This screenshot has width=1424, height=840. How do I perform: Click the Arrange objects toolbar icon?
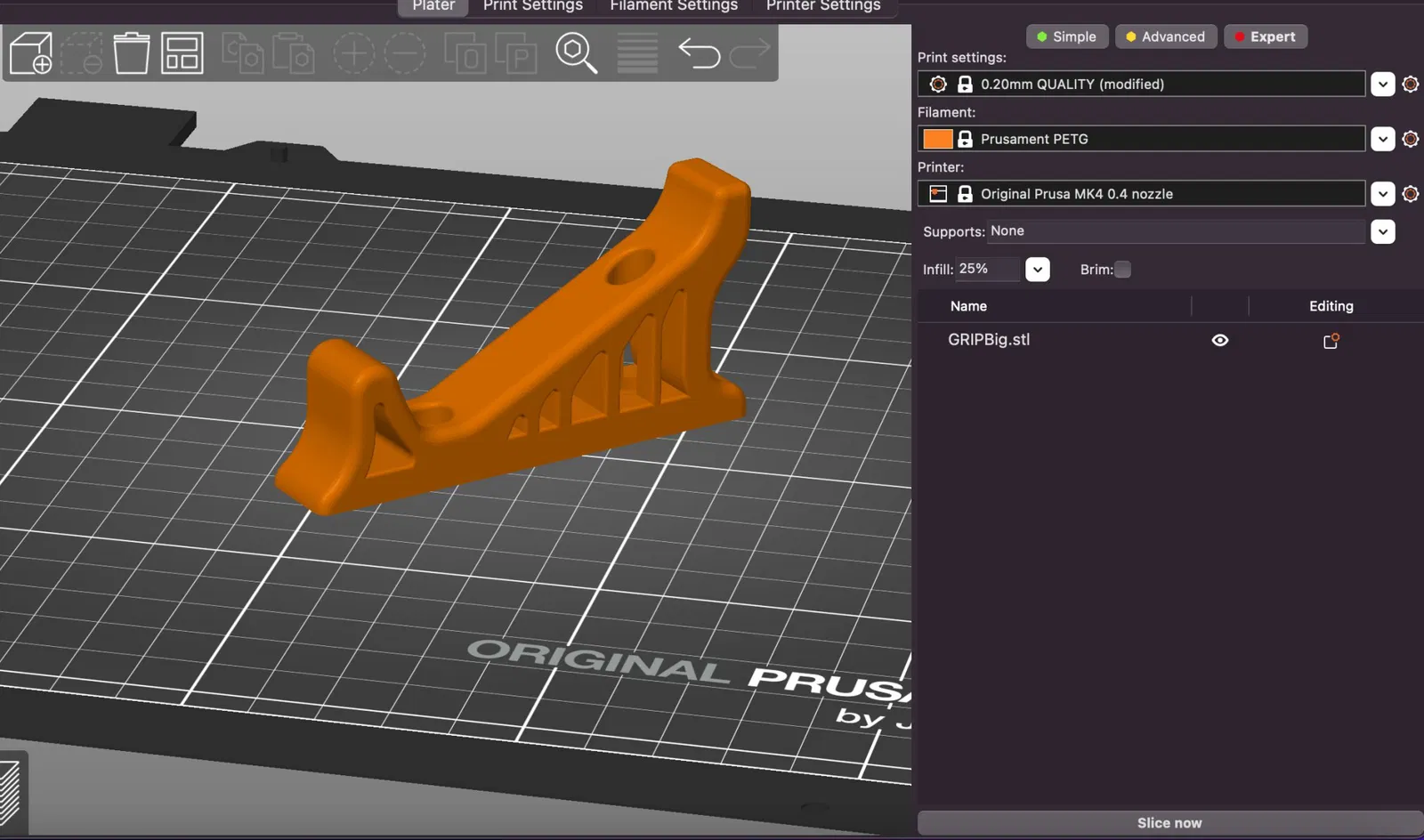pos(182,53)
